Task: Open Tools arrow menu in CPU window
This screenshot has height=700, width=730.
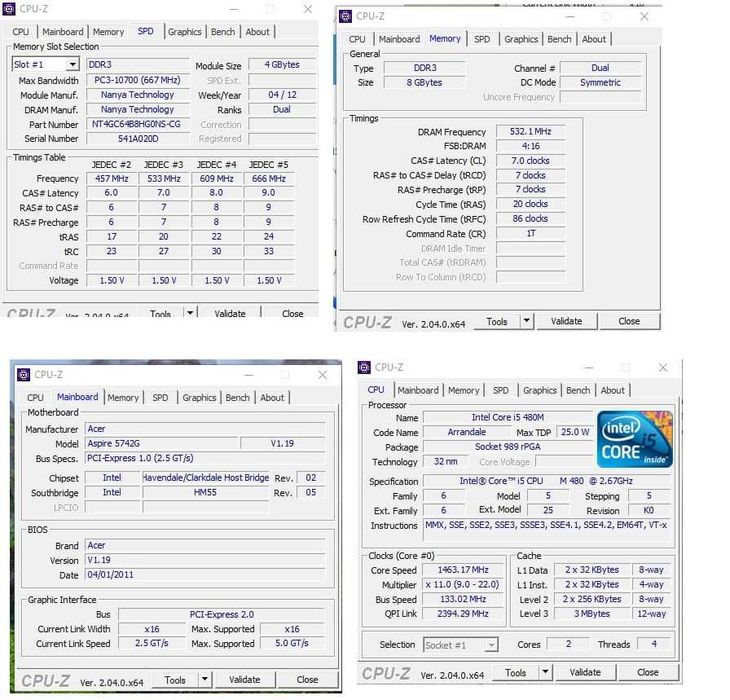Action: click(545, 672)
